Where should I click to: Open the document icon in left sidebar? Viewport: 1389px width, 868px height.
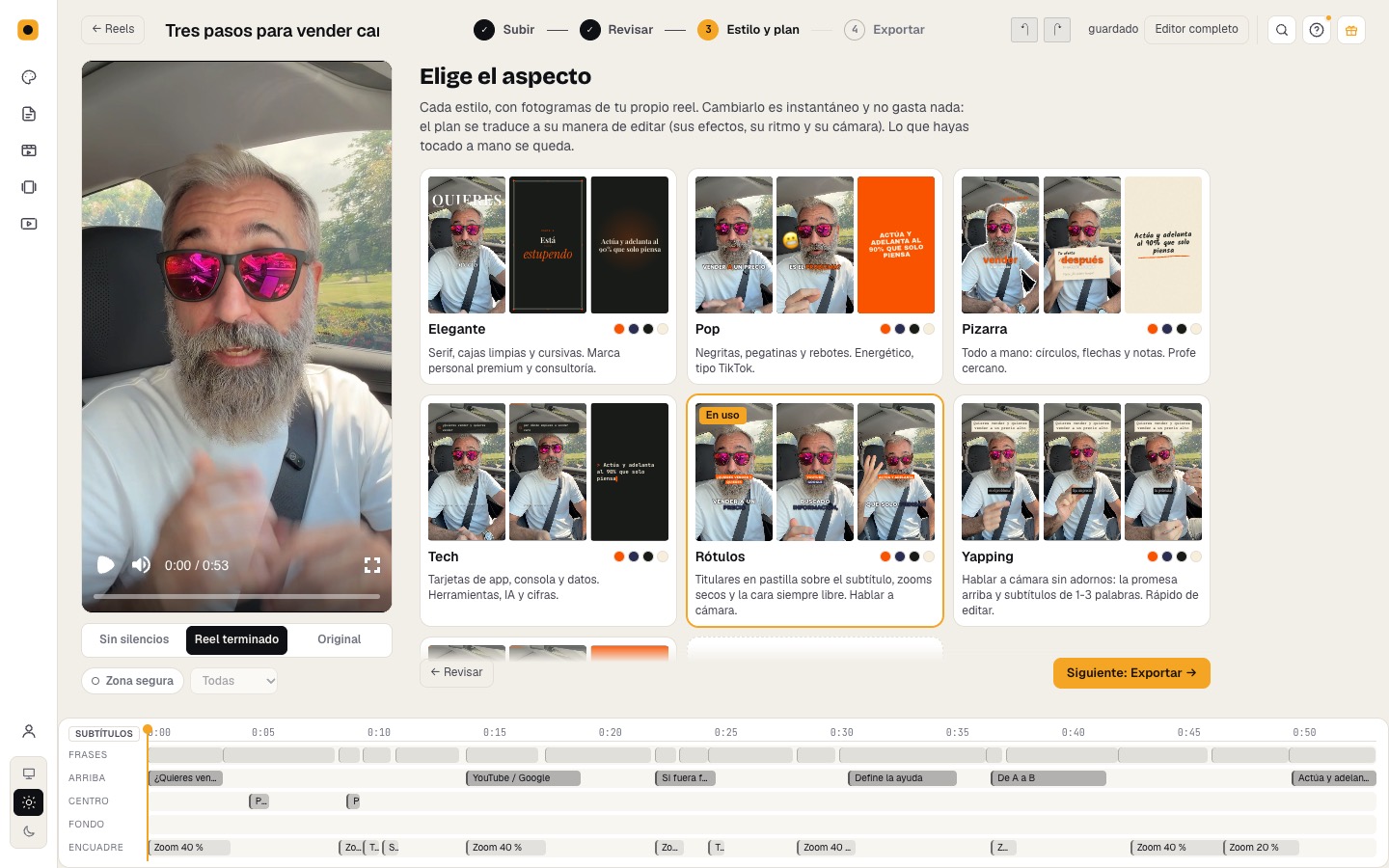pos(29,114)
